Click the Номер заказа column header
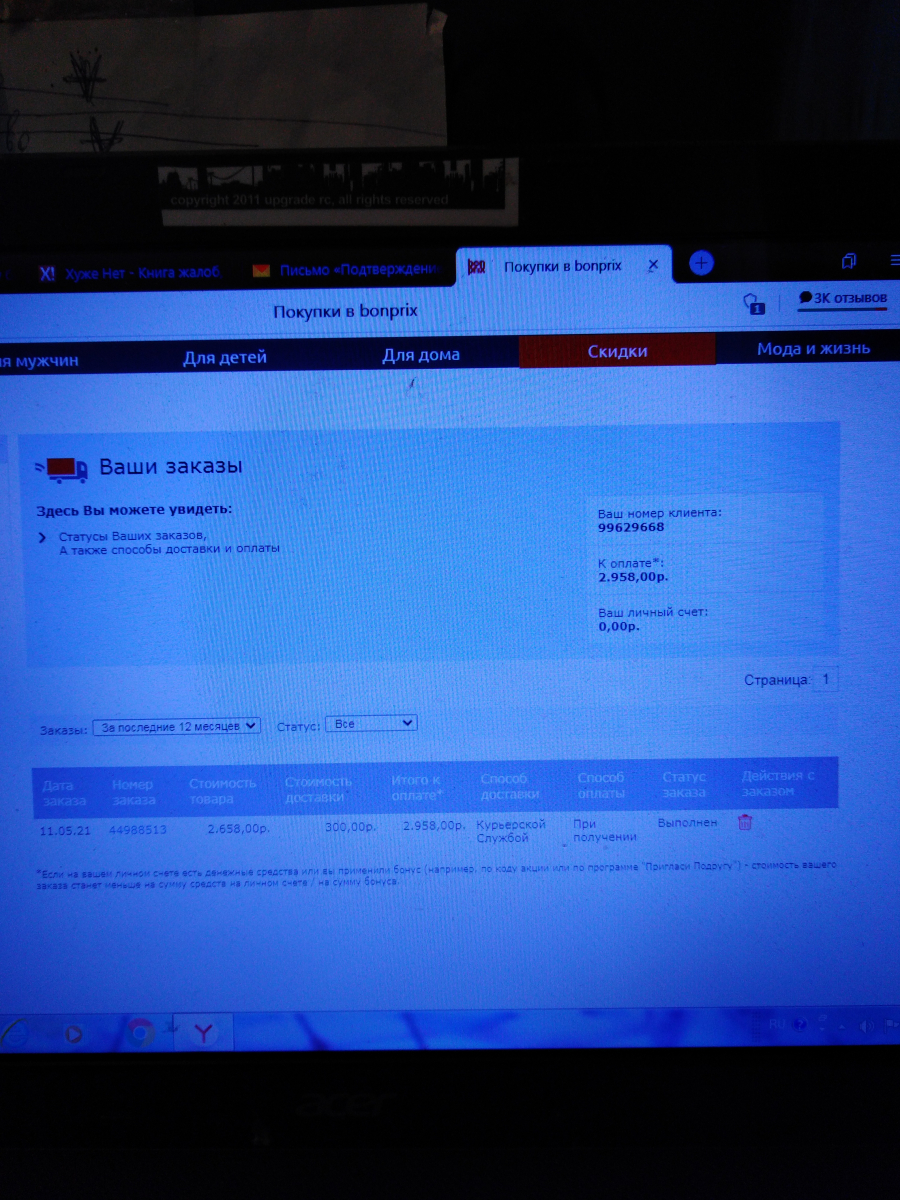This screenshot has height=1200, width=900. pos(133,792)
